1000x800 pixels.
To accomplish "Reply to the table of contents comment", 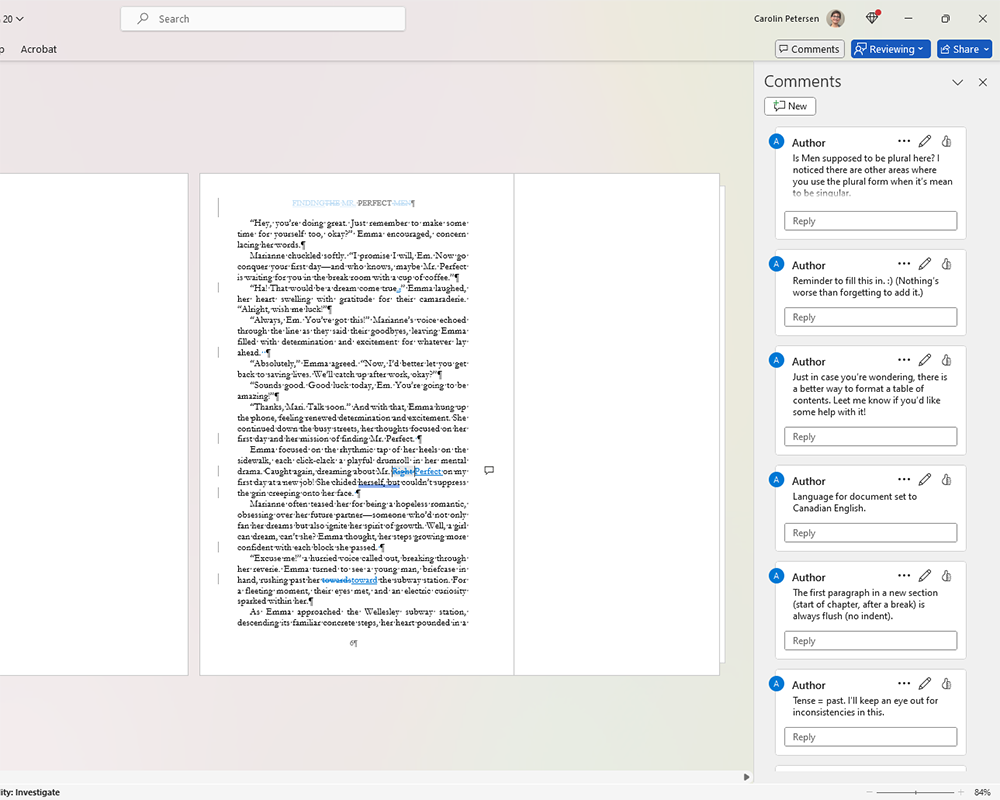I will (871, 436).
